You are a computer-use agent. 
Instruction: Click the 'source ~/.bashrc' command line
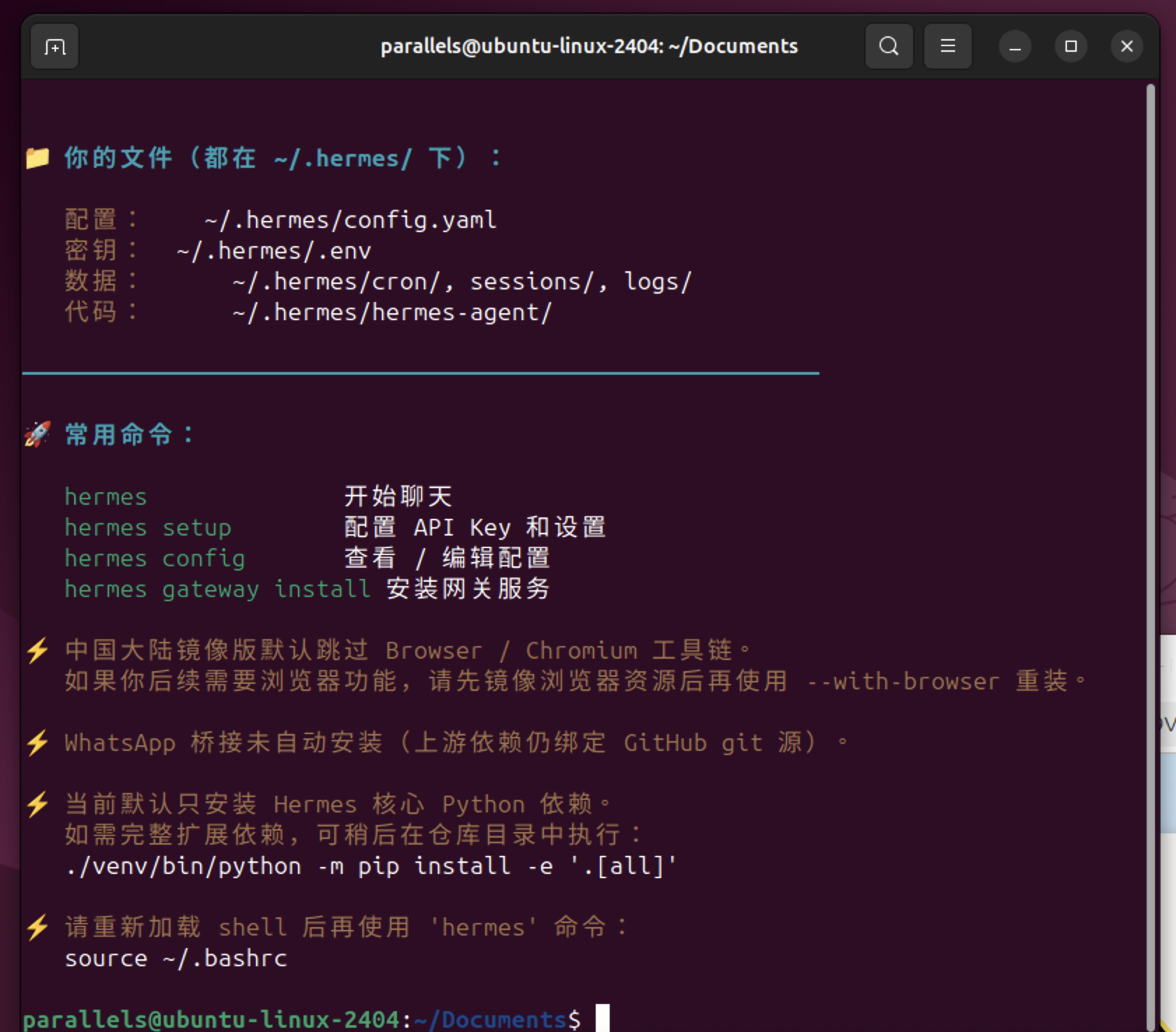tap(175, 959)
